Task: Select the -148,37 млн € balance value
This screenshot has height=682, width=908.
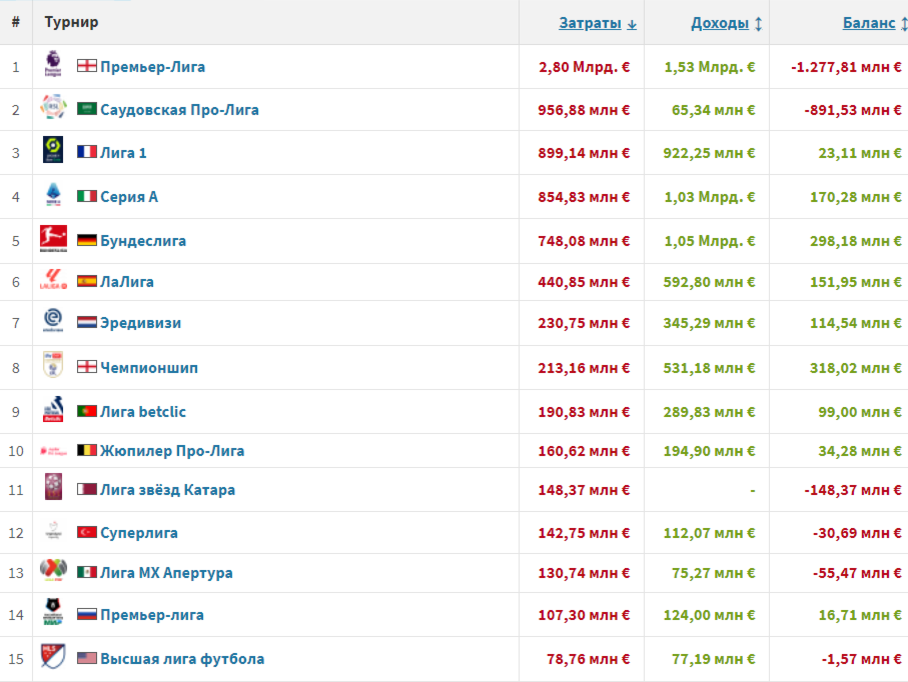Action: 853,490
